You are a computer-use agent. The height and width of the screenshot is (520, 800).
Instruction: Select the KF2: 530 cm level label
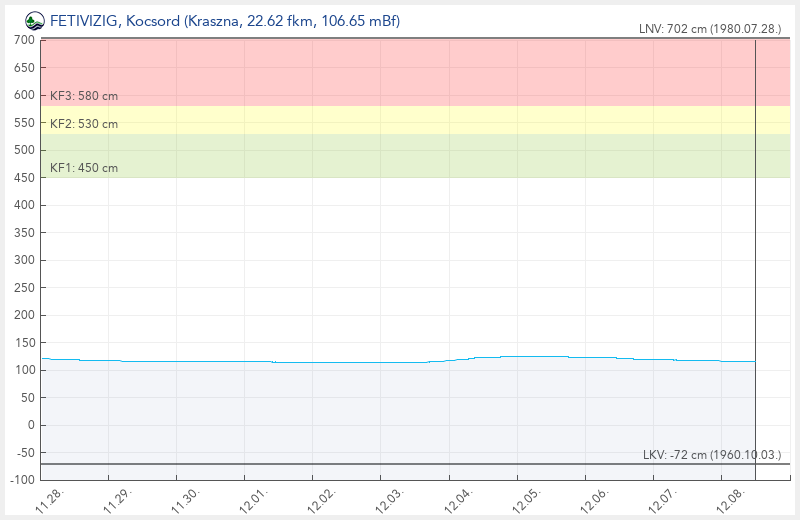pyautogui.click(x=84, y=124)
